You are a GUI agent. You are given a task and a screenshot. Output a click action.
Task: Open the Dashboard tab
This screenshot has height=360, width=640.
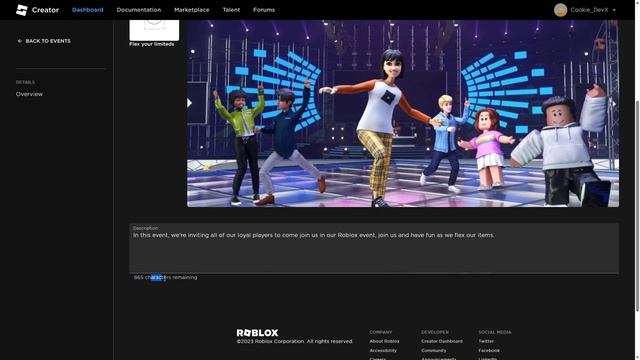[88, 10]
